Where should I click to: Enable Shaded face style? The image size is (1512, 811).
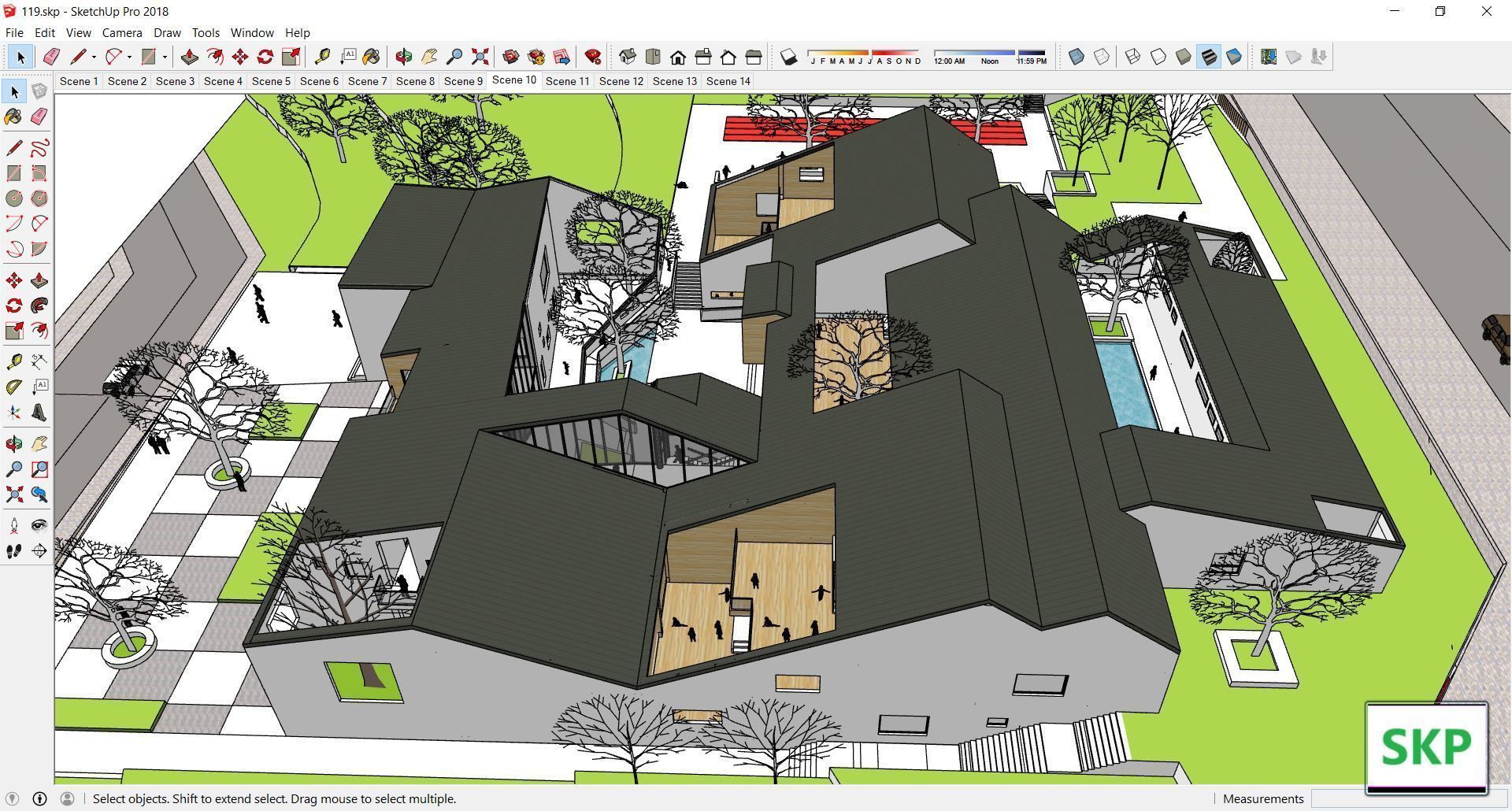tap(1184, 57)
